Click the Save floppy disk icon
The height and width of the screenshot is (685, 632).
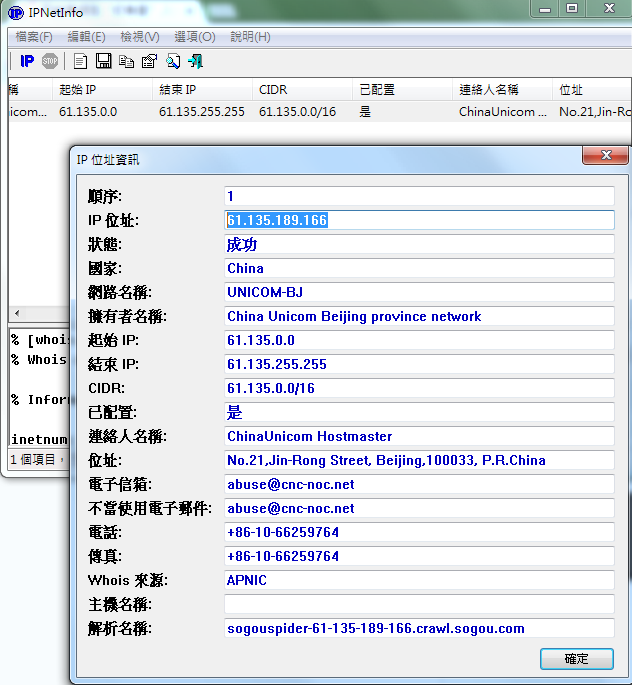104,61
